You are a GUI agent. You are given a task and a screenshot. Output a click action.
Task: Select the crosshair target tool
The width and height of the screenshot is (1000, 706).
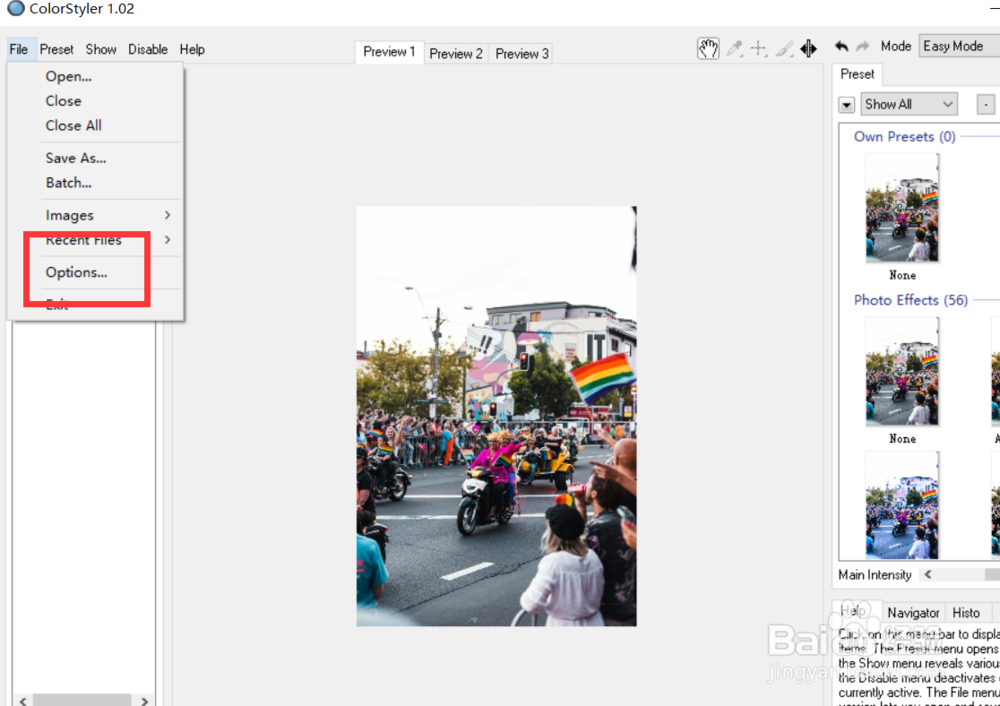coord(759,48)
